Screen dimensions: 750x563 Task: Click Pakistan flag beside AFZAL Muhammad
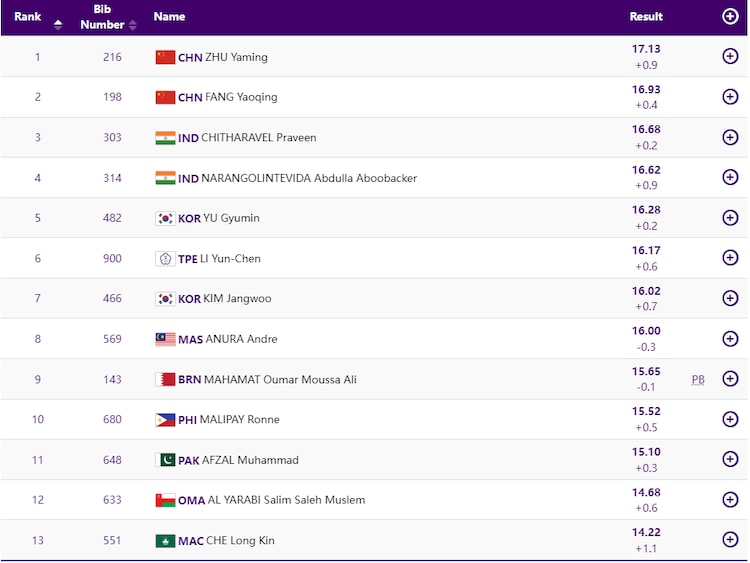click(x=165, y=460)
